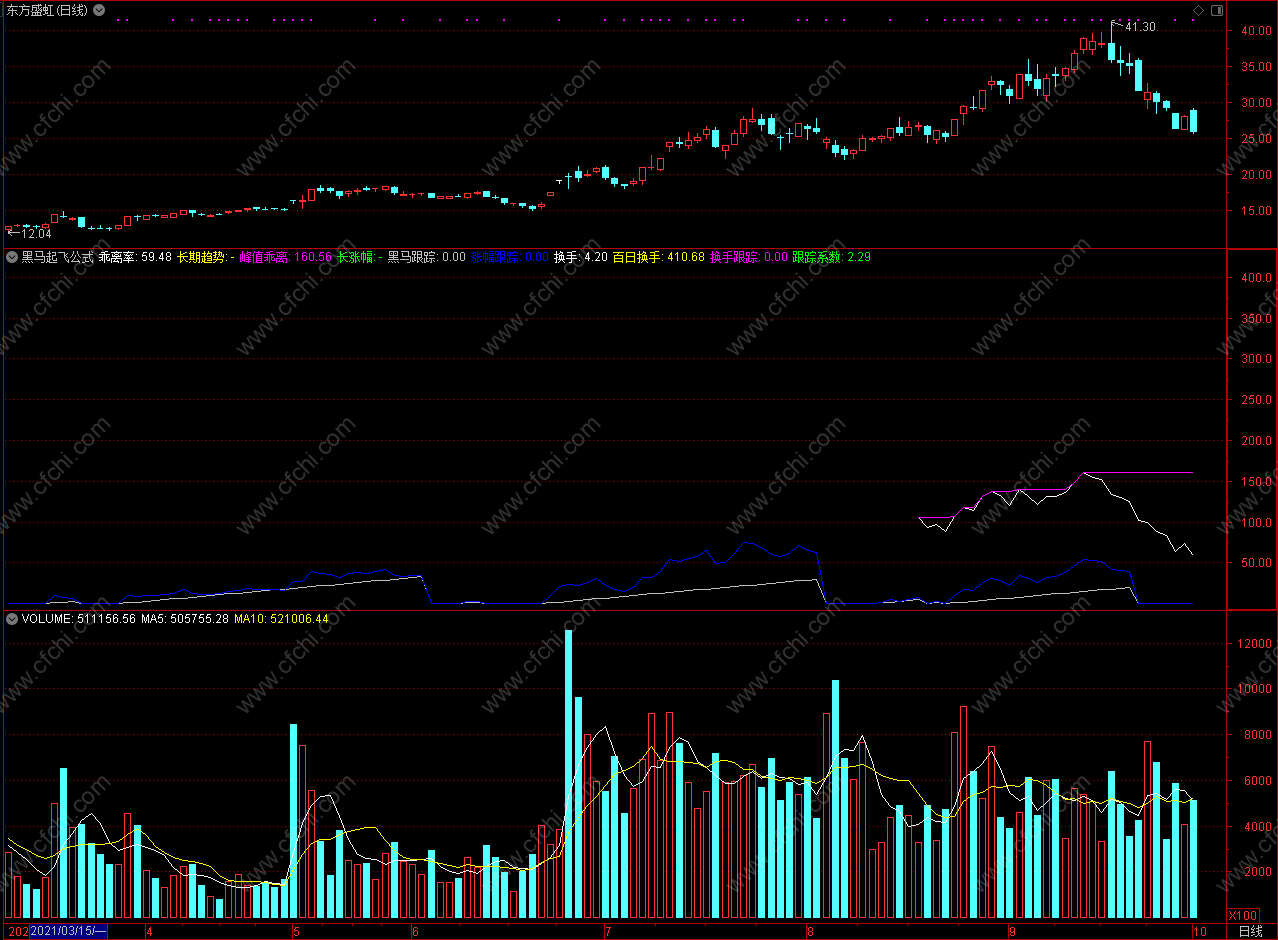Expand the VOLUME indicator menu arrow
The image size is (1278, 940).
tap(12, 619)
